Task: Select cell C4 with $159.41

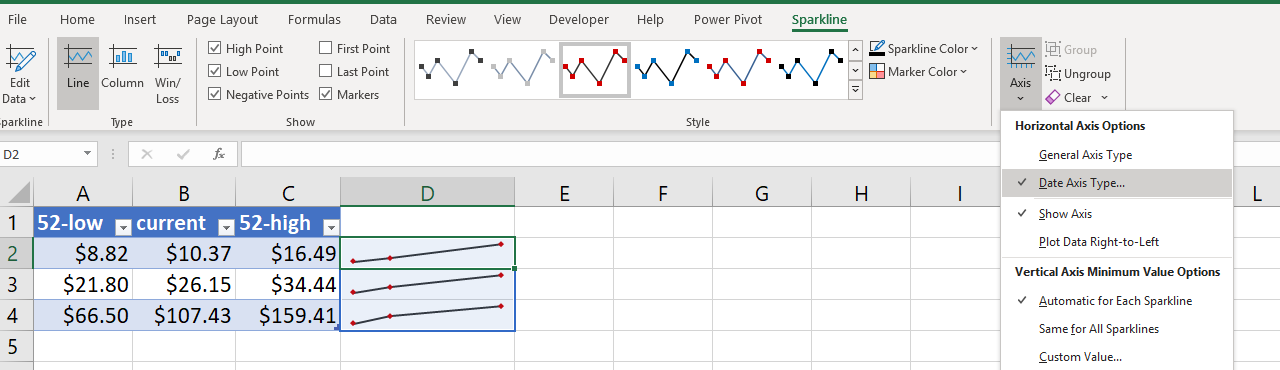Action: click(x=288, y=316)
